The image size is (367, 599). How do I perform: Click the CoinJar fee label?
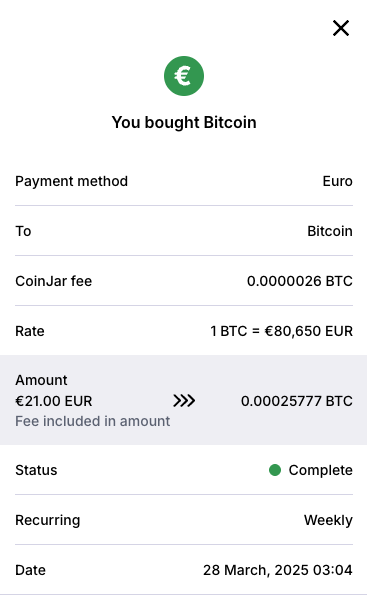point(53,281)
